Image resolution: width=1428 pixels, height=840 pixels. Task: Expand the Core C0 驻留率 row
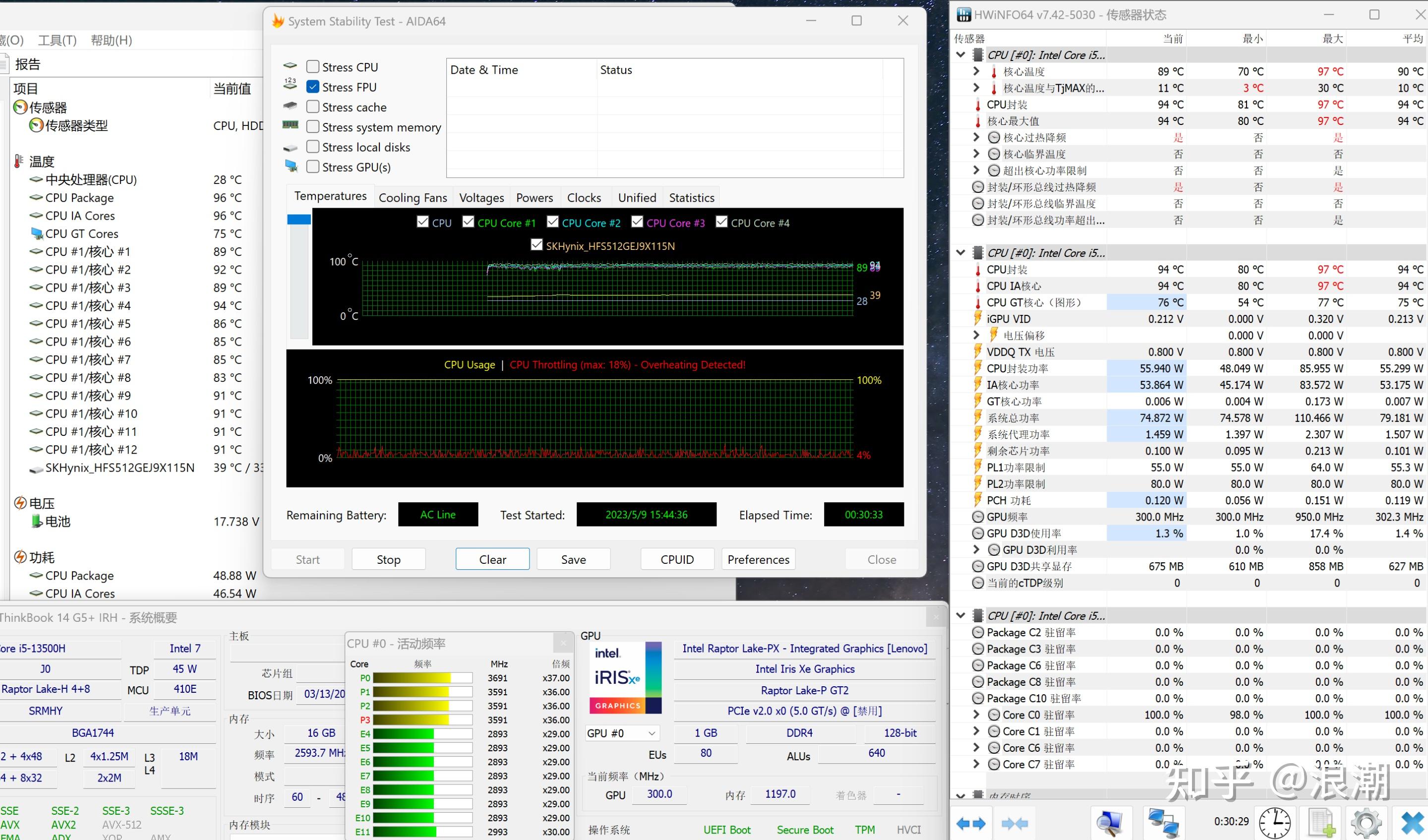click(976, 715)
